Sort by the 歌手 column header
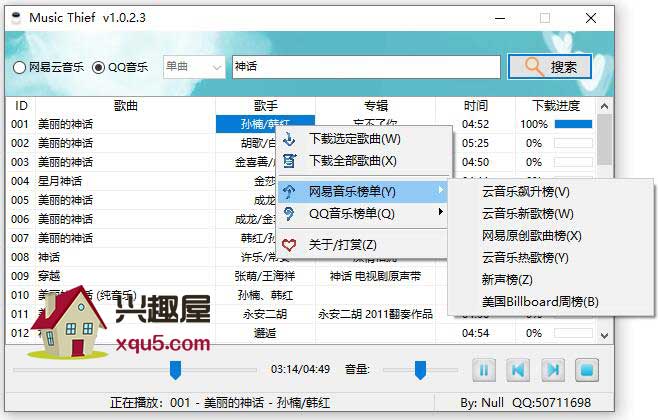 pos(265,106)
